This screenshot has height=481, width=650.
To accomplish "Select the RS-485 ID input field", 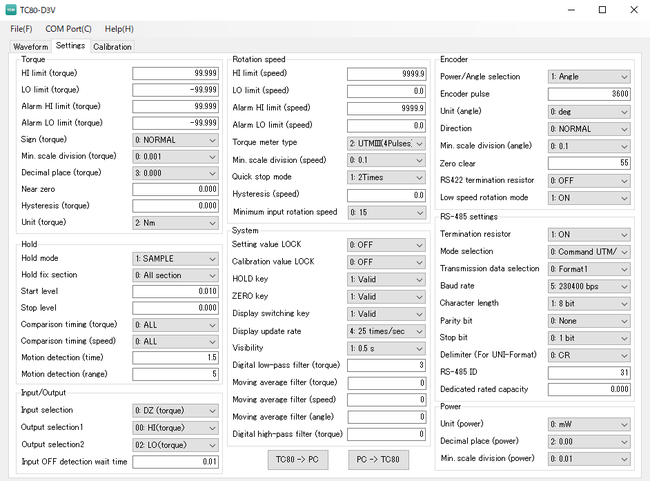I will 589,372.
